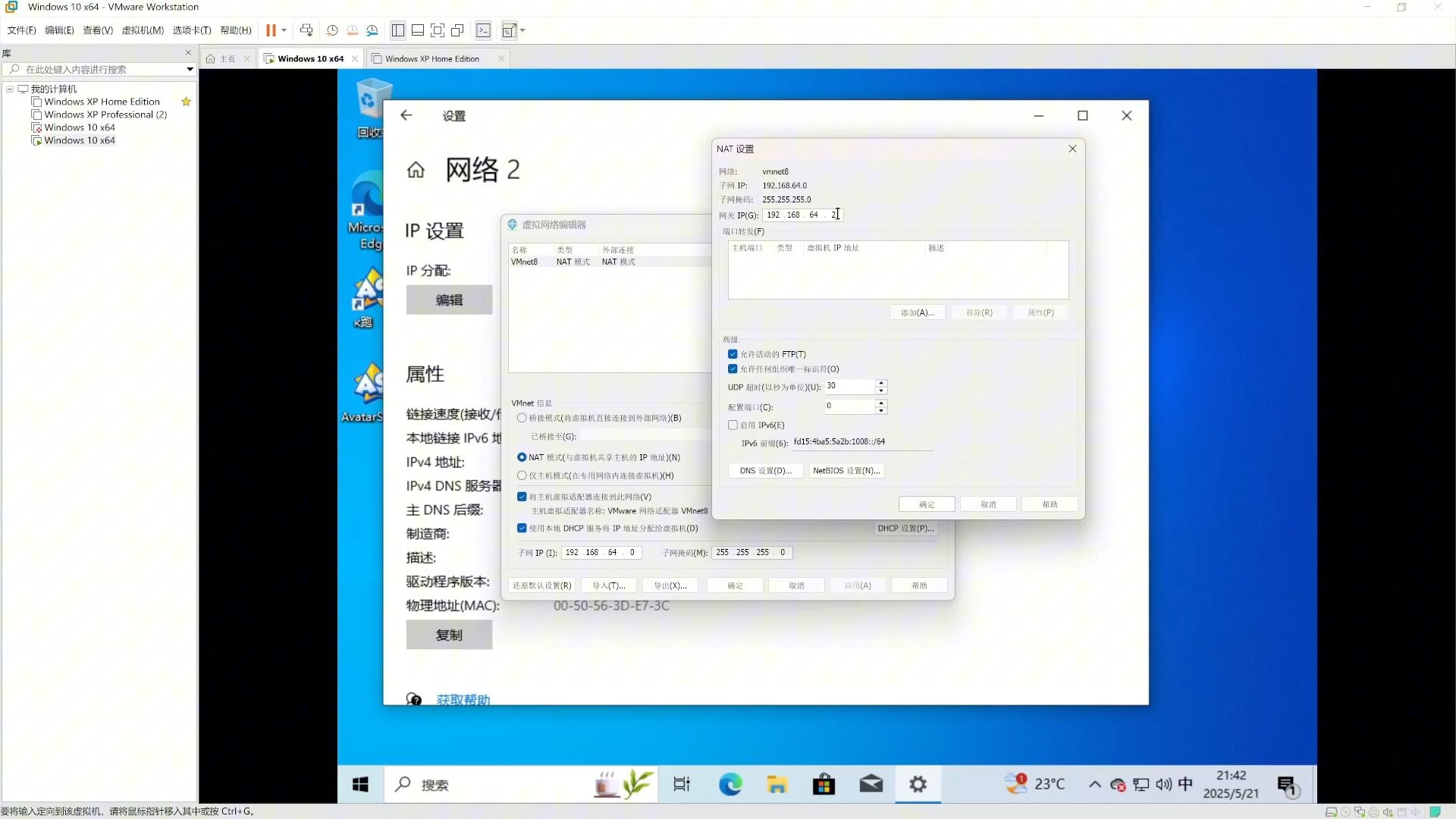Switch to the 主页 tab

(227, 58)
